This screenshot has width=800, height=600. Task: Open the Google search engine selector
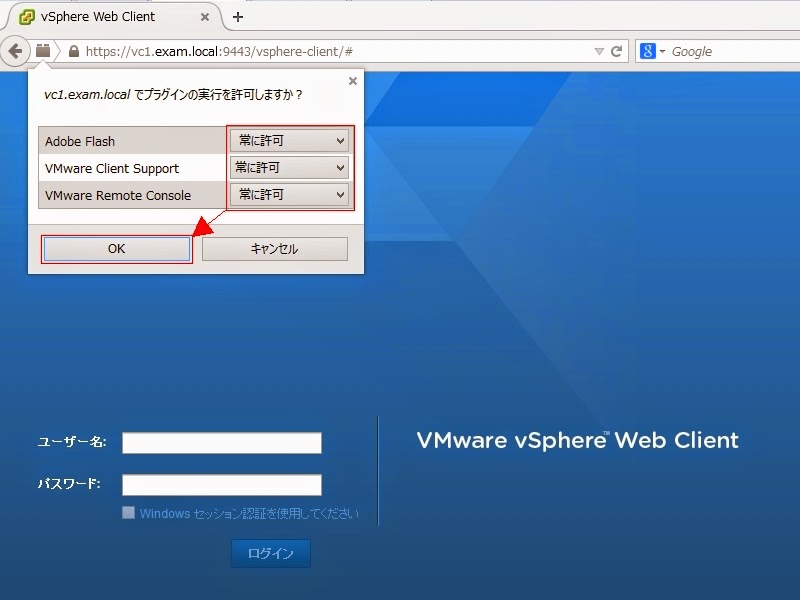tap(652, 51)
